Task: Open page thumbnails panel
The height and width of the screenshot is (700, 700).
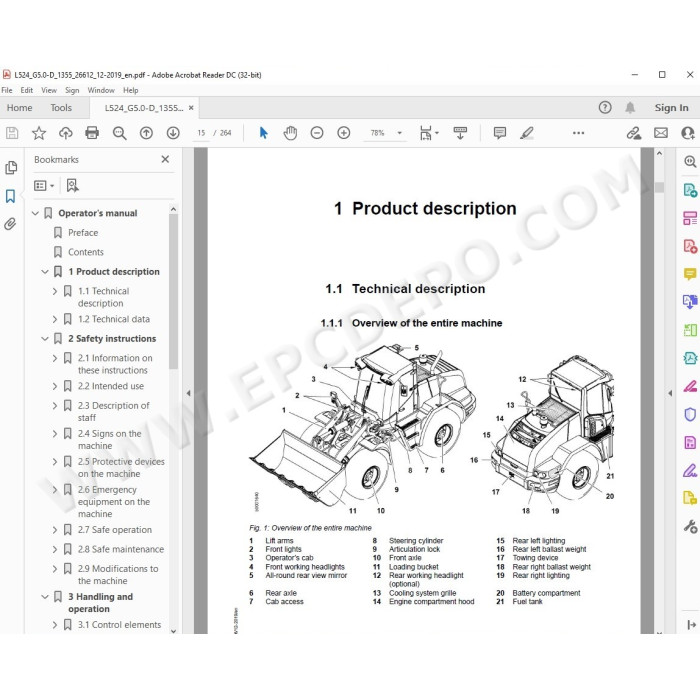Action: (11, 168)
